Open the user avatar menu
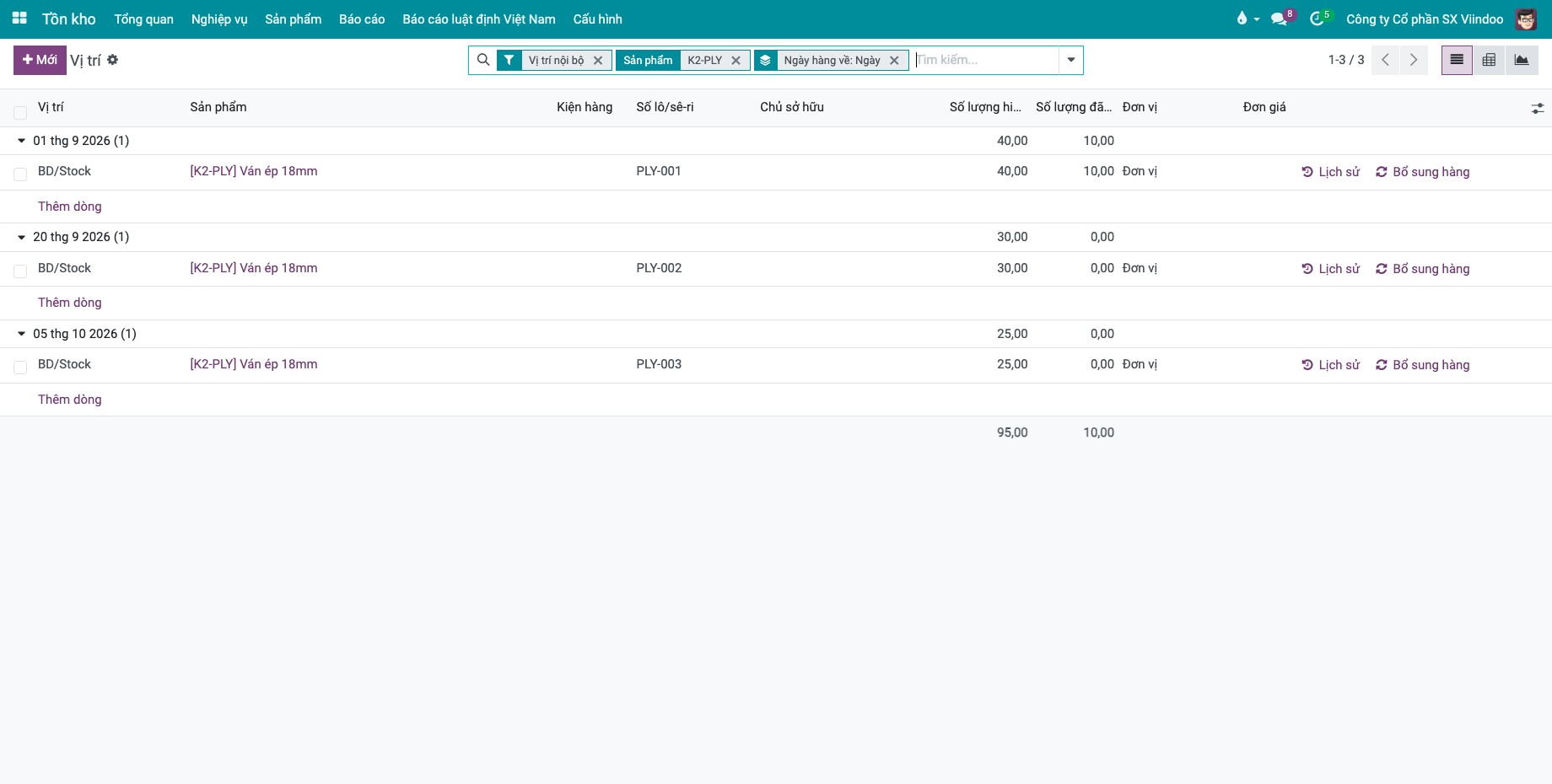 click(x=1526, y=19)
